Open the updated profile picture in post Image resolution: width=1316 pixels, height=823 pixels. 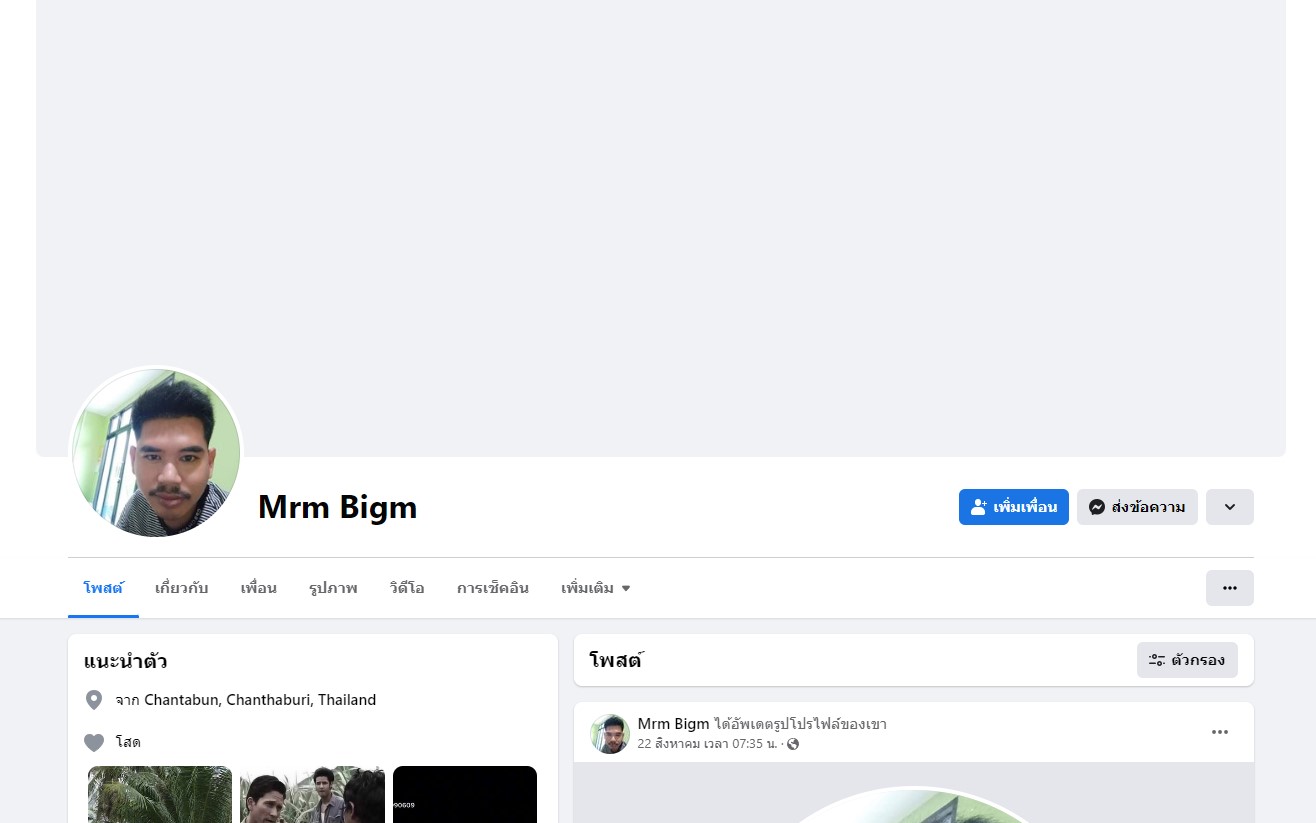(913, 805)
